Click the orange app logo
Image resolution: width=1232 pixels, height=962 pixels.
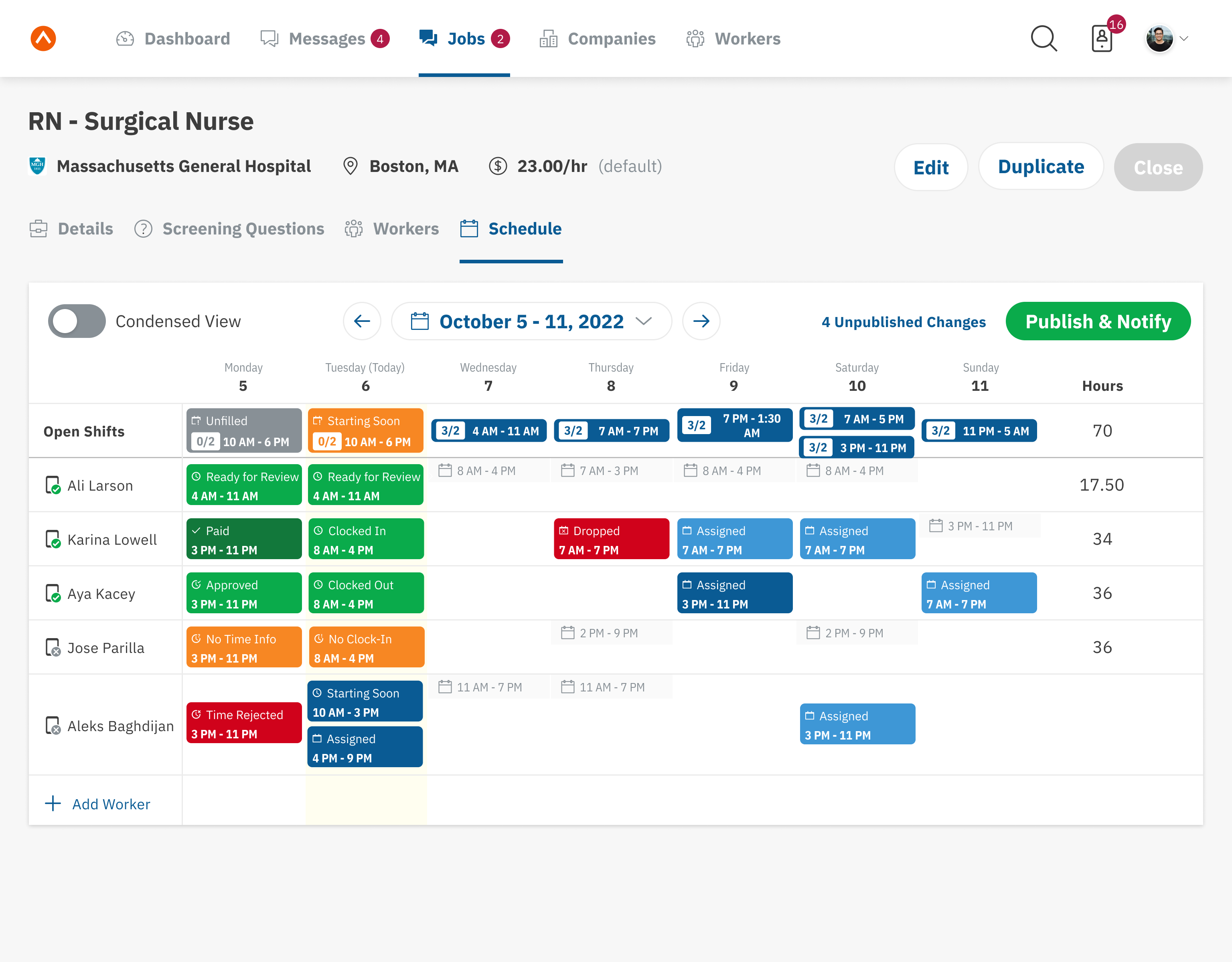tap(43, 38)
